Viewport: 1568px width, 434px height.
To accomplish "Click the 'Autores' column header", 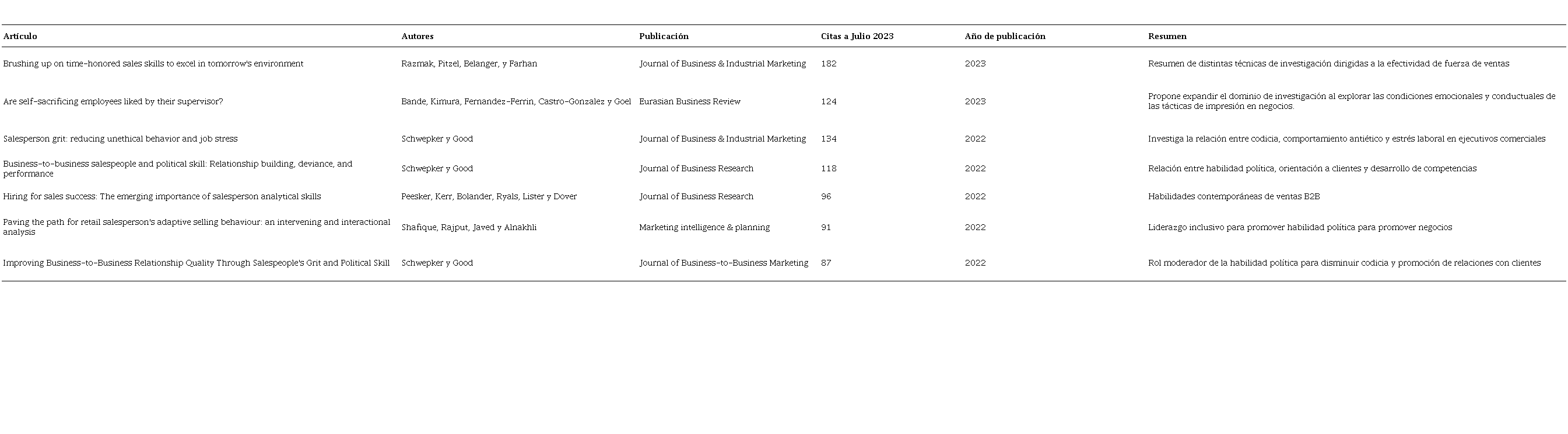I will pyautogui.click(x=418, y=37).
